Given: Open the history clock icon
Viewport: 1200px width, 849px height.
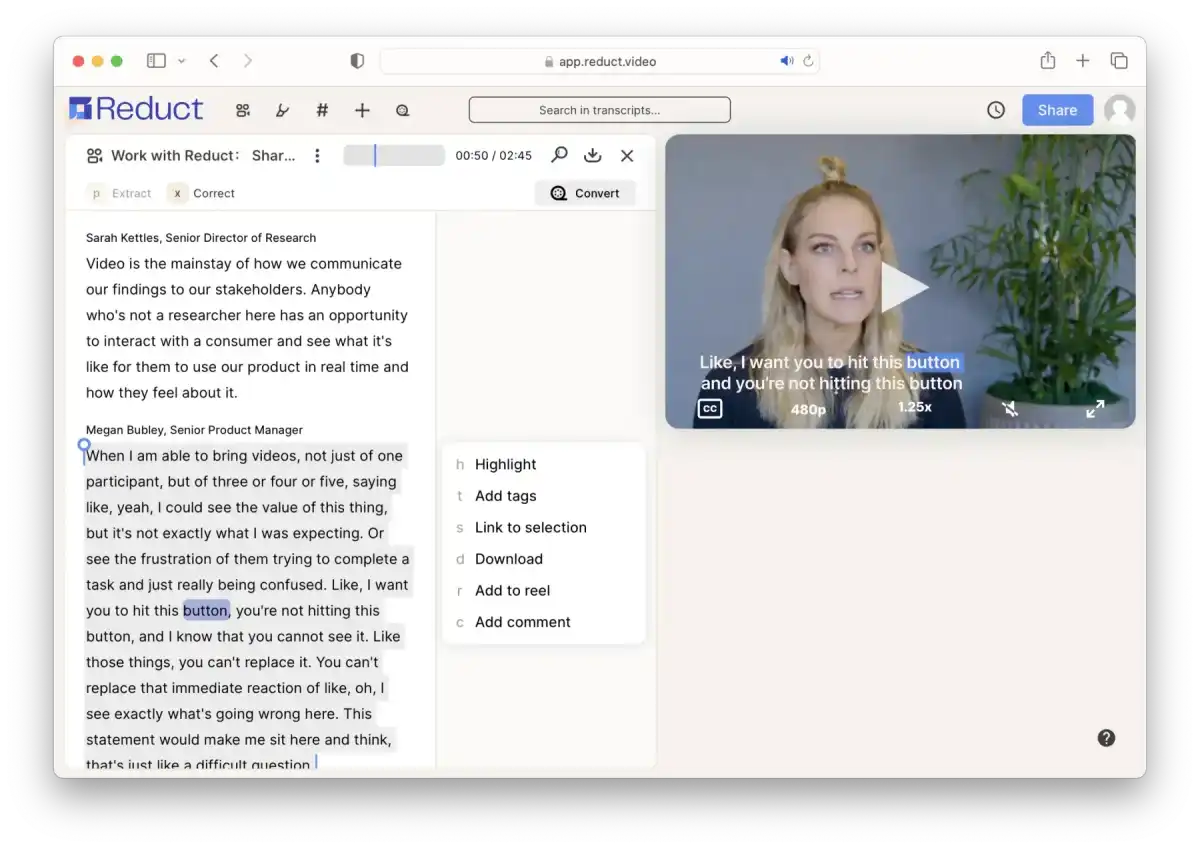Looking at the screenshot, I should pos(996,110).
